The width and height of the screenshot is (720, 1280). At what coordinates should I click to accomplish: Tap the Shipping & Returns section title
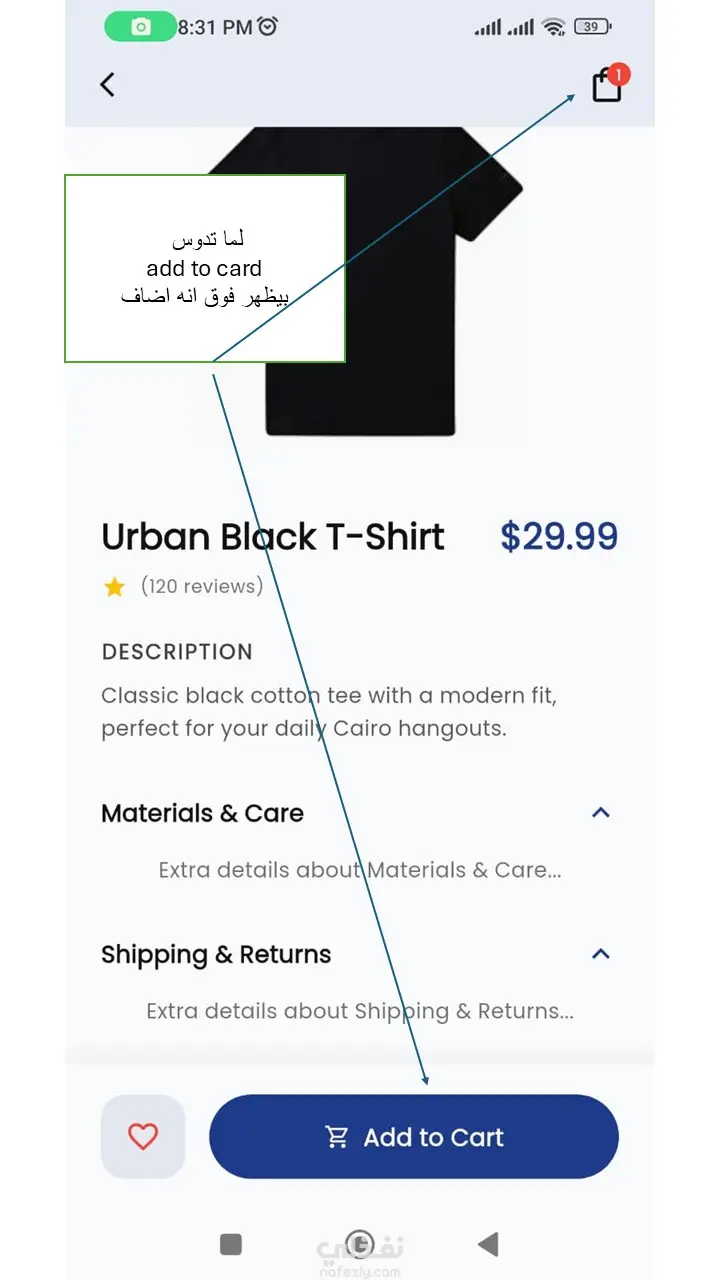[x=216, y=954]
